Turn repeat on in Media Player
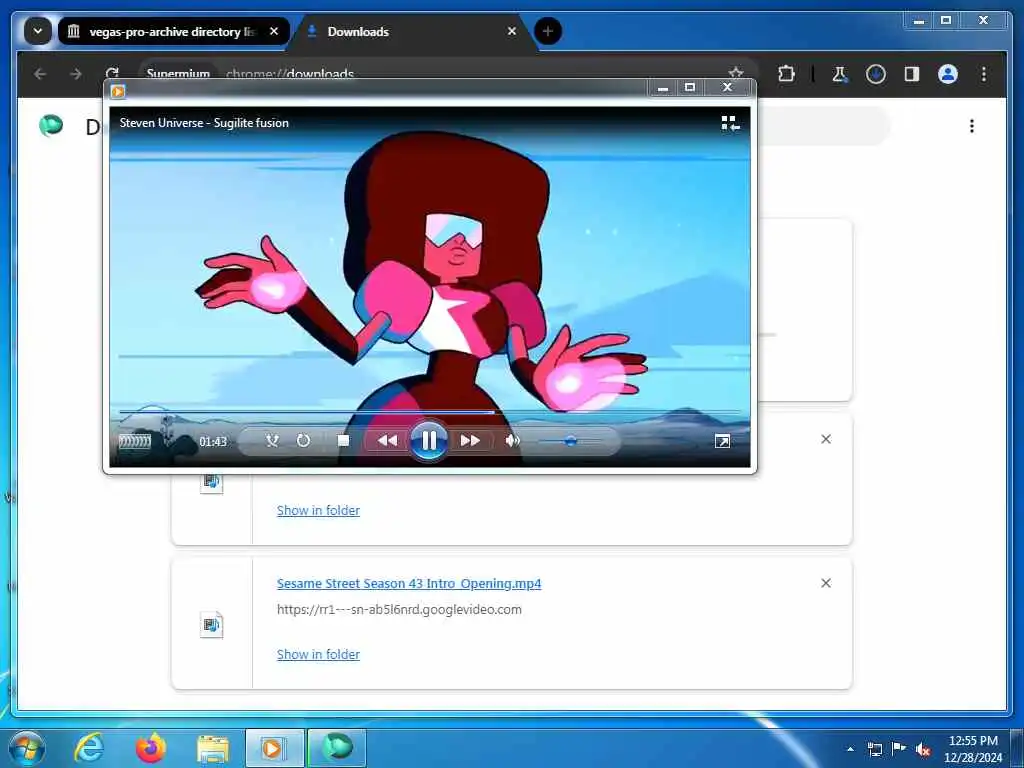The width and height of the screenshot is (1024, 768). [x=303, y=441]
